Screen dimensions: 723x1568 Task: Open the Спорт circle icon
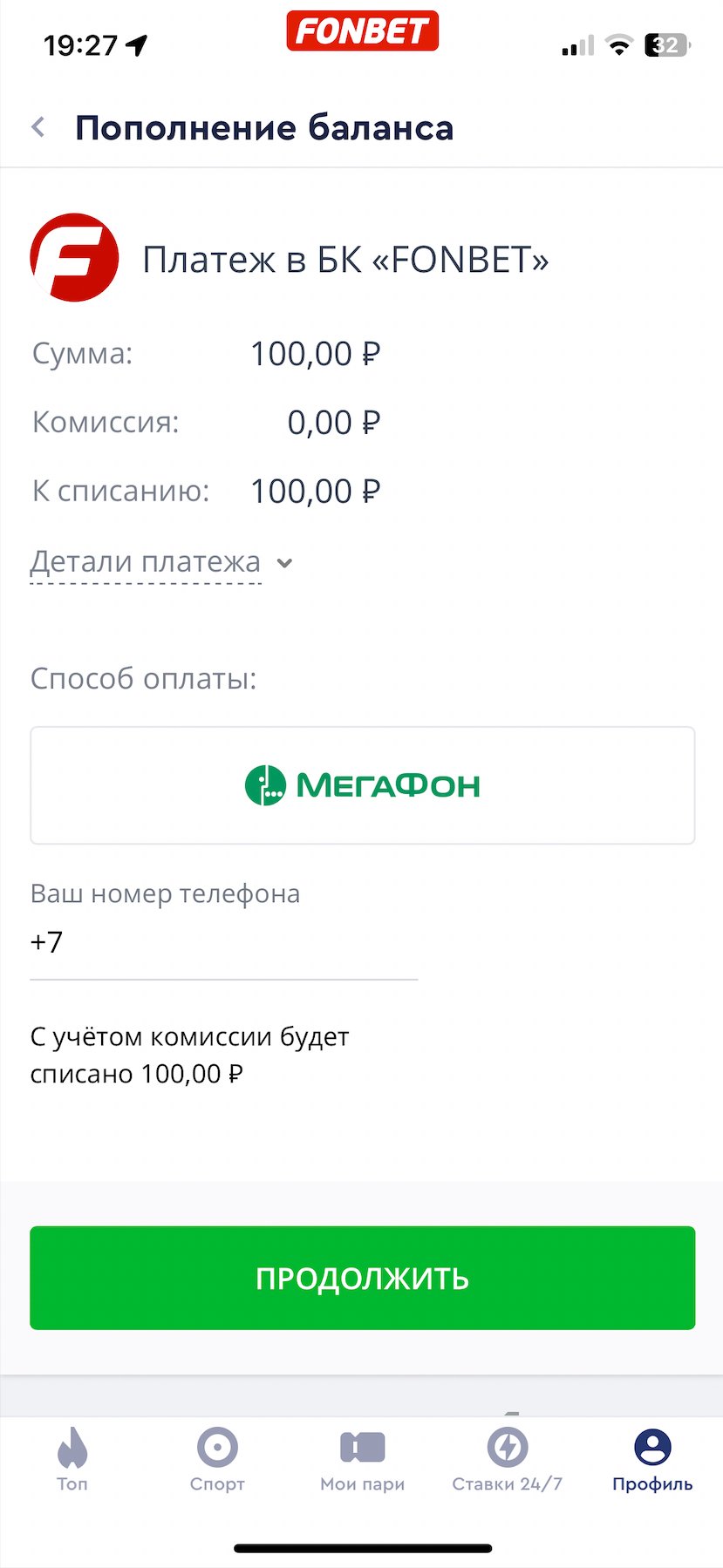tap(217, 1448)
